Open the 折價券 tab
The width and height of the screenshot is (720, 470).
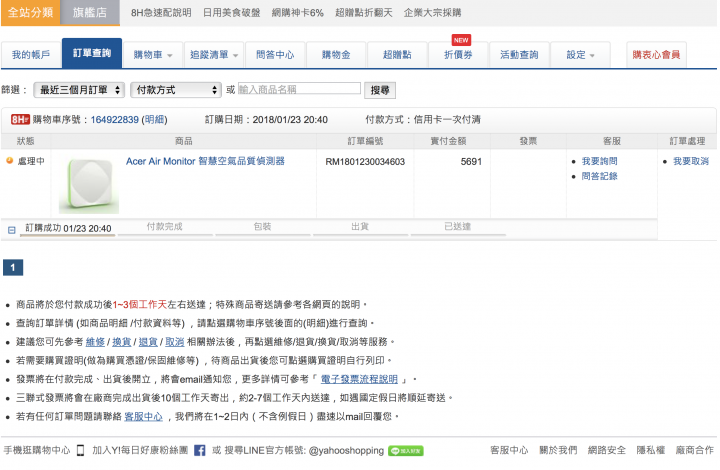pyautogui.click(x=458, y=55)
